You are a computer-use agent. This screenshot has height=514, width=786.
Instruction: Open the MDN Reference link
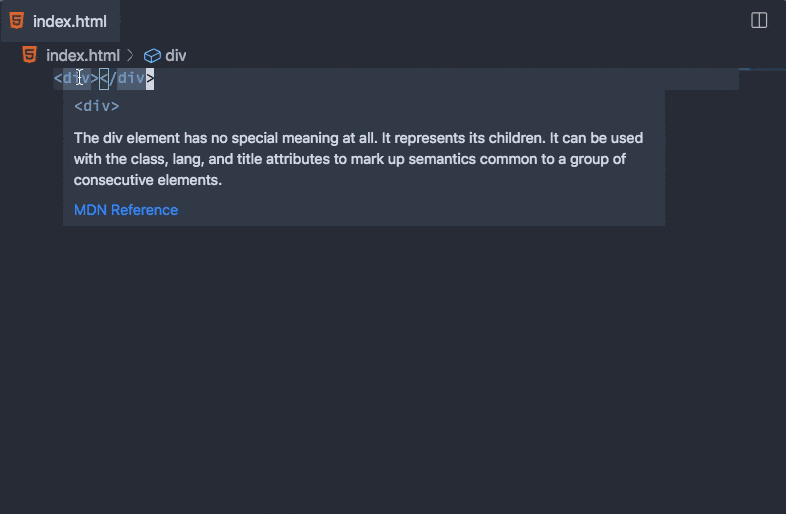[126, 210]
